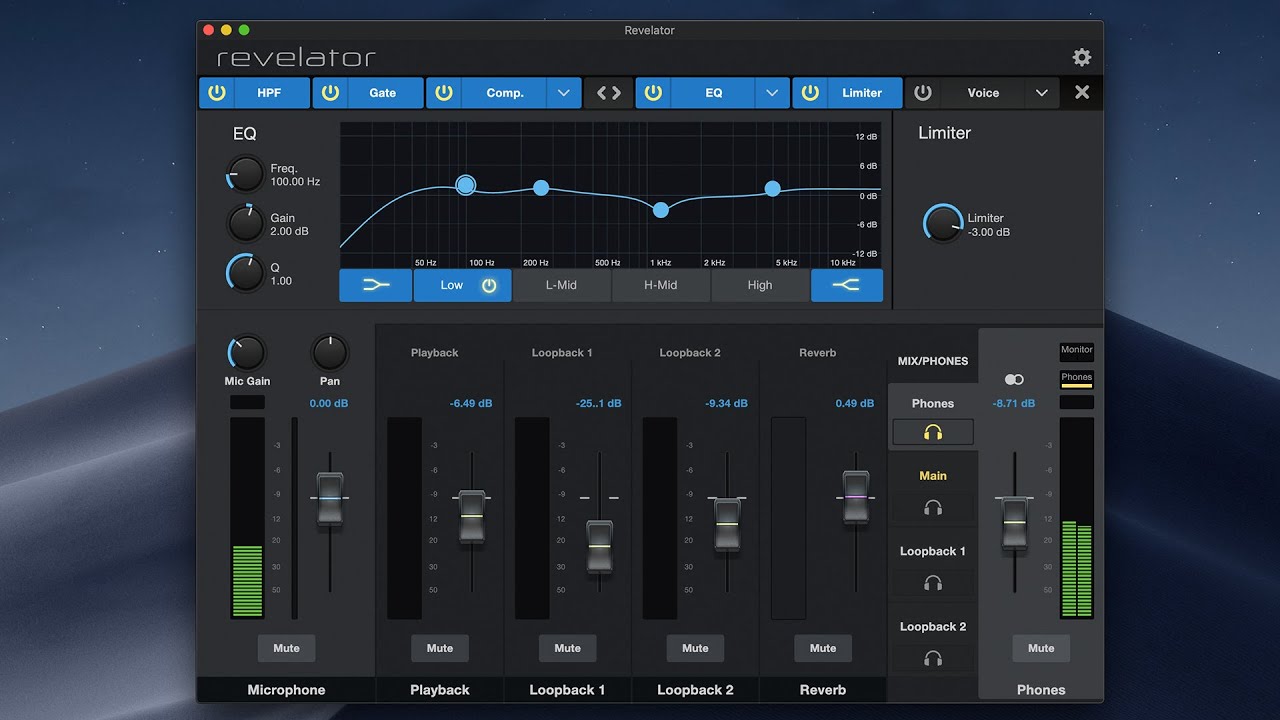This screenshot has height=720, width=1280.
Task: Mute the Phones output
Action: tap(1041, 648)
